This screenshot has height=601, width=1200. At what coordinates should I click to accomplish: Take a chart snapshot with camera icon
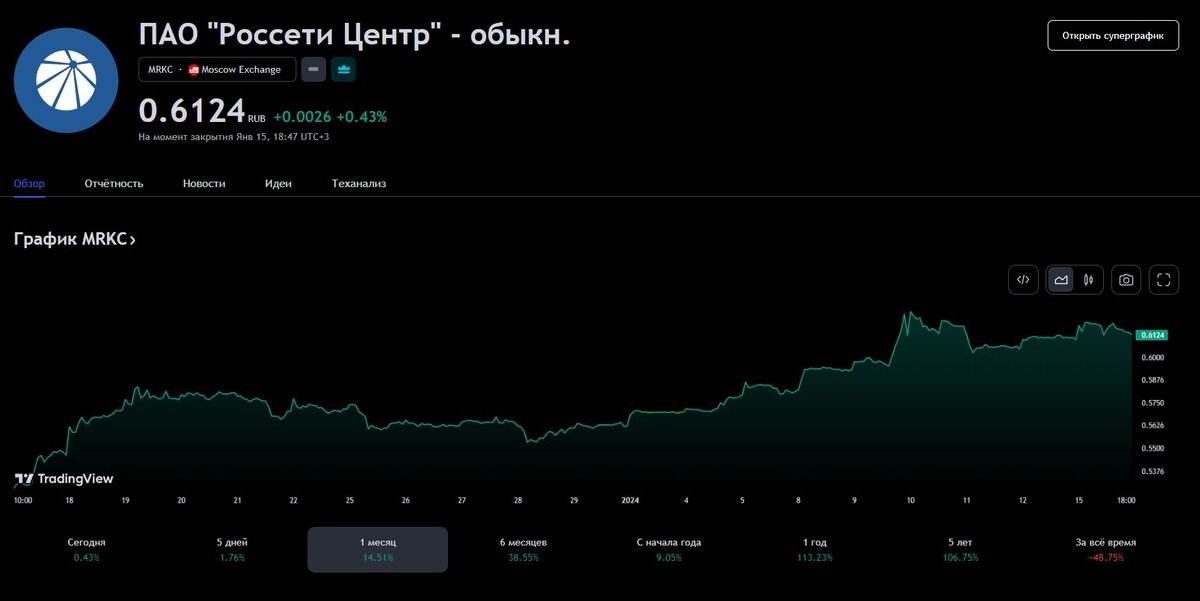tap(1126, 280)
